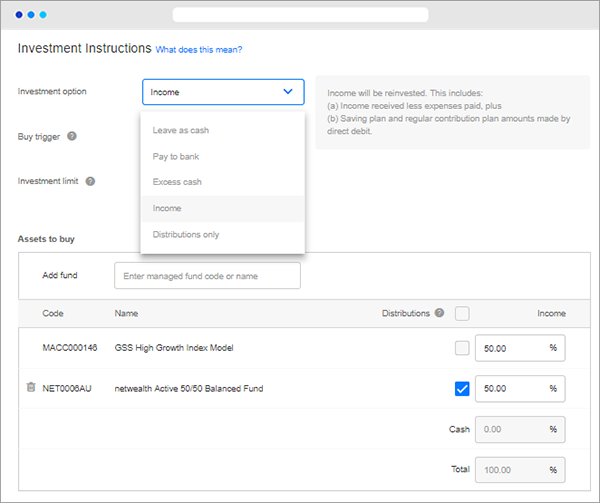
Task: Delete the NET0006AU fund row
Action: tap(31, 387)
